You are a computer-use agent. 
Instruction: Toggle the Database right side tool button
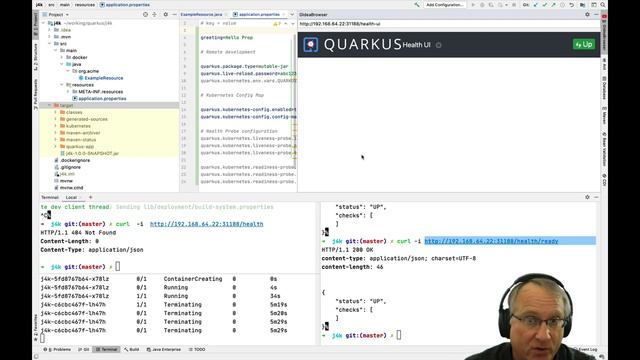[604, 88]
